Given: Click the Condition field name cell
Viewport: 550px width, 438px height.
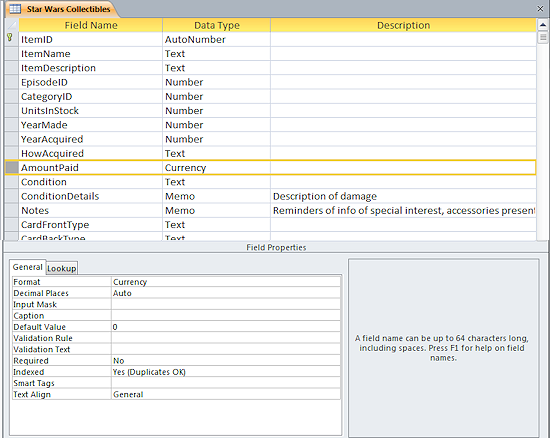Looking at the screenshot, I should (91, 182).
